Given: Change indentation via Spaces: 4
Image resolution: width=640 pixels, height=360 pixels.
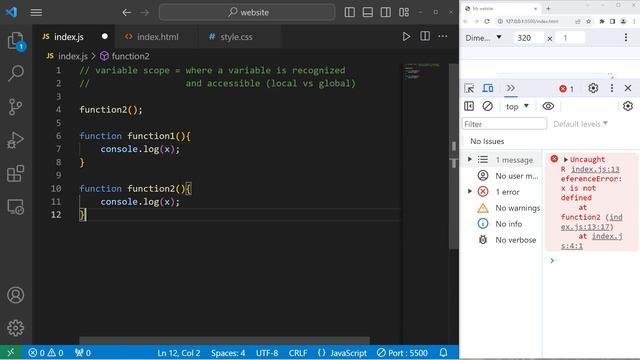Looking at the screenshot, I should tap(228, 353).
